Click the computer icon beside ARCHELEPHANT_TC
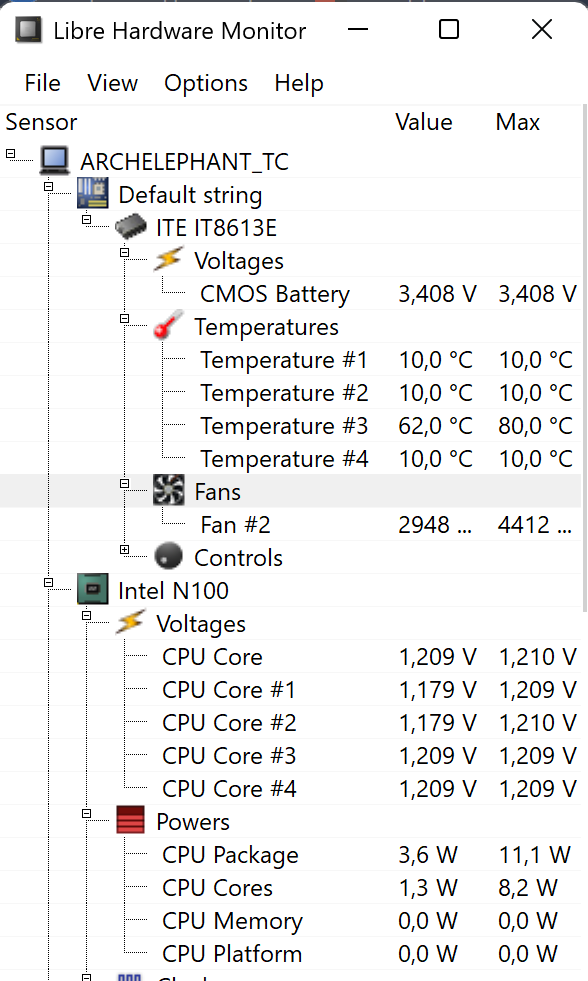Viewport: 588px width, 981px height. click(53, 159)
